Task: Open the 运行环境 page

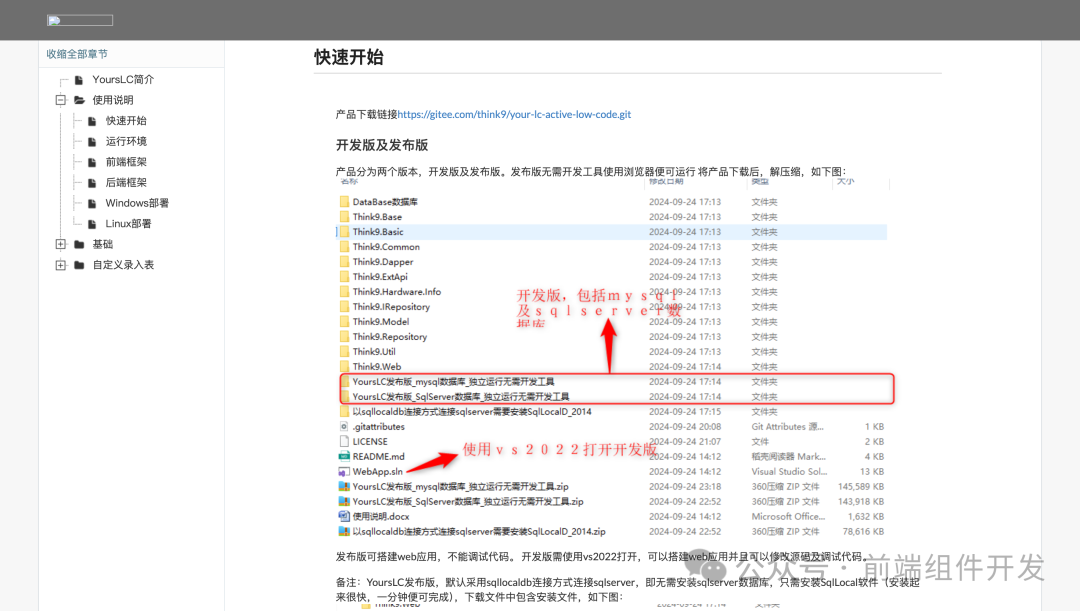Action: pos(126,141)
